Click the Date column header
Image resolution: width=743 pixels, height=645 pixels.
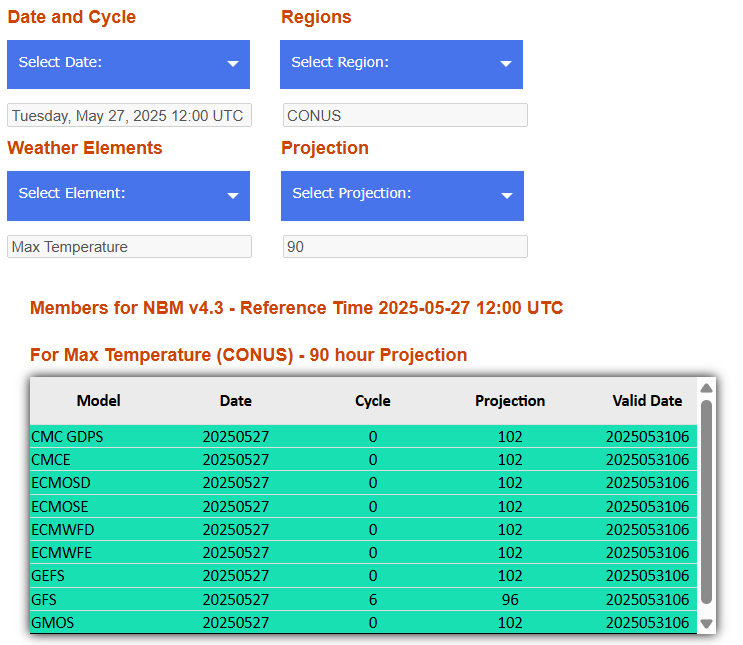pos(236,401)
